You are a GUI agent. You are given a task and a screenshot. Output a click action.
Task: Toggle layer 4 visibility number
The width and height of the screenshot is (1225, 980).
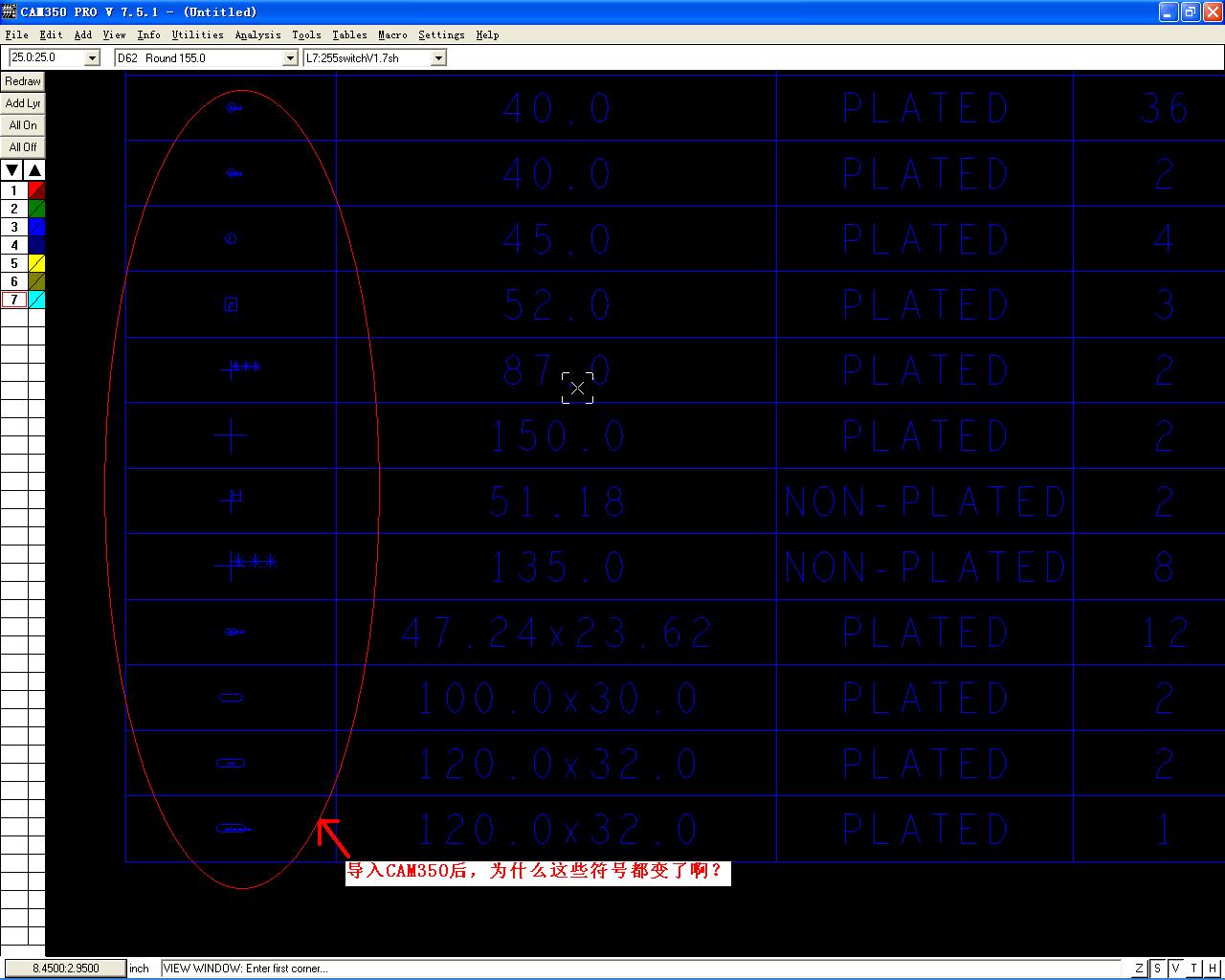pos(14,245)
